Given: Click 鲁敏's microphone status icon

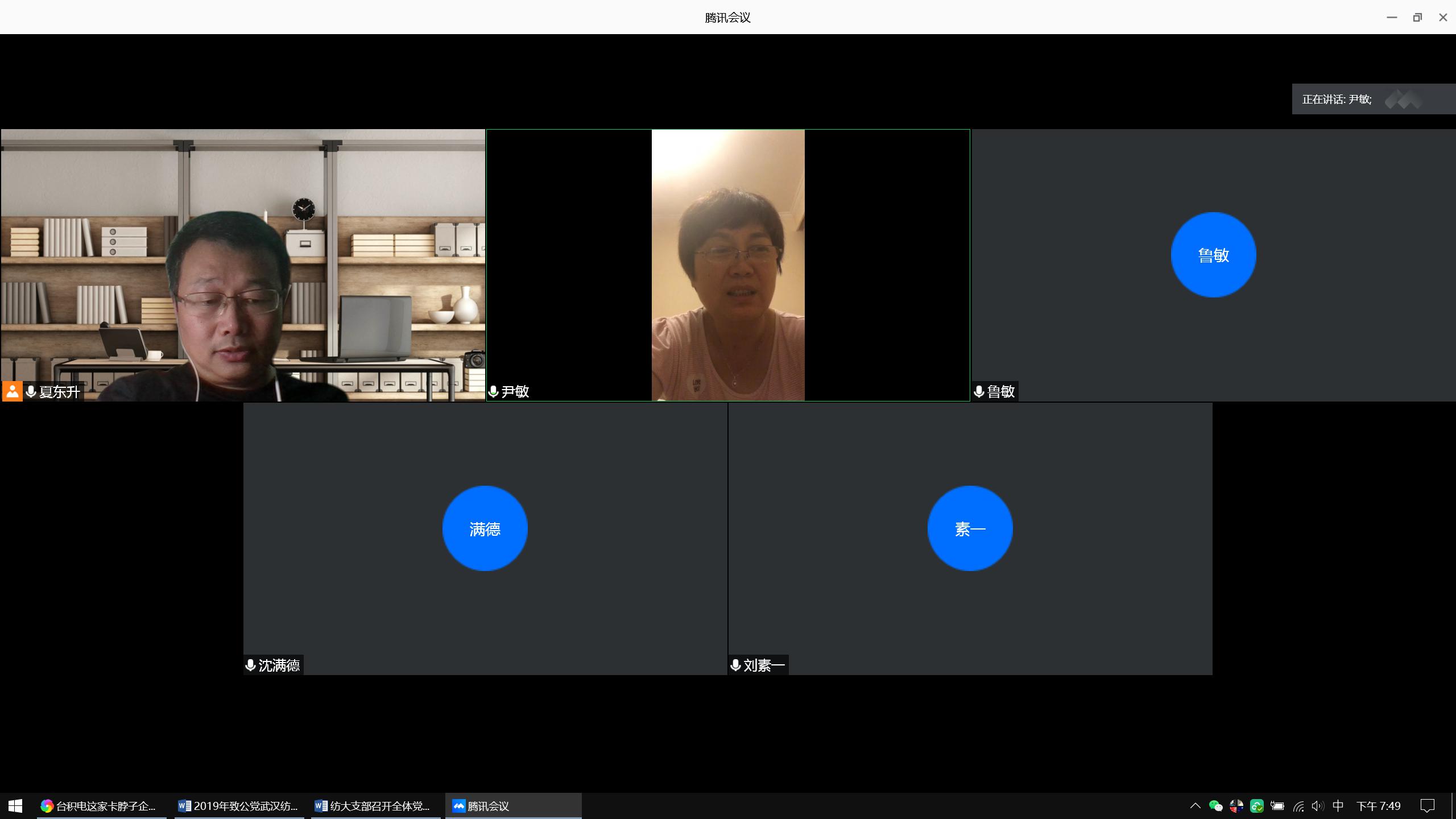Looking at the screenshot, I should [x=979, y=391].
